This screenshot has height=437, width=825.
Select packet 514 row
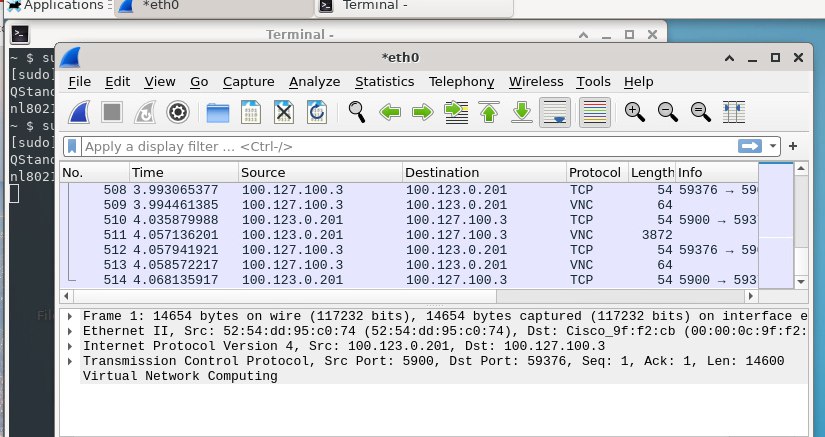click(408, 280)
